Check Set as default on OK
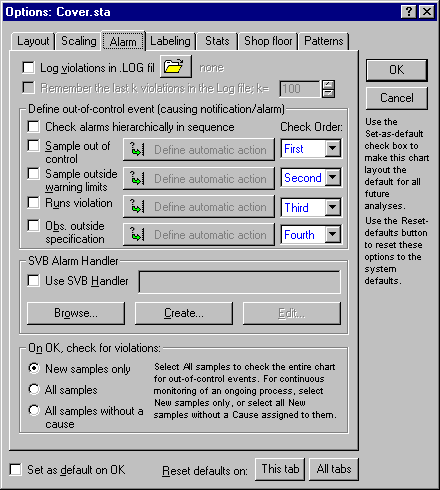This screenshot has width=440, height=490. (x=15, y=470)
